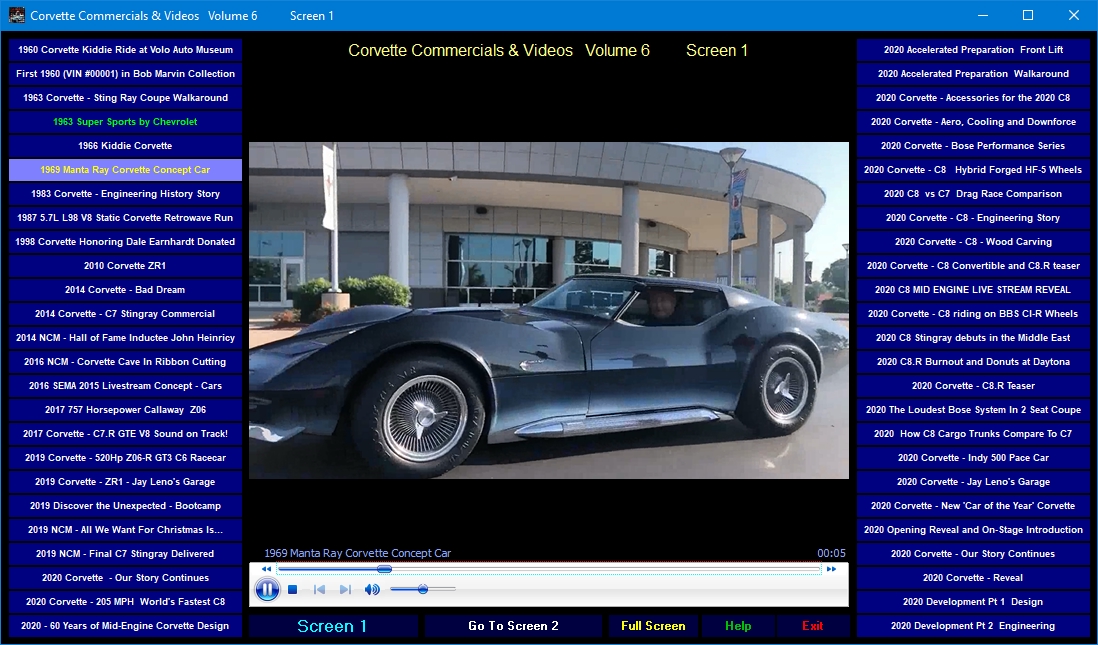Click the video display of Manta Ray car
The height and width of the screenshot is (645, 1098).
click(549, 310)
